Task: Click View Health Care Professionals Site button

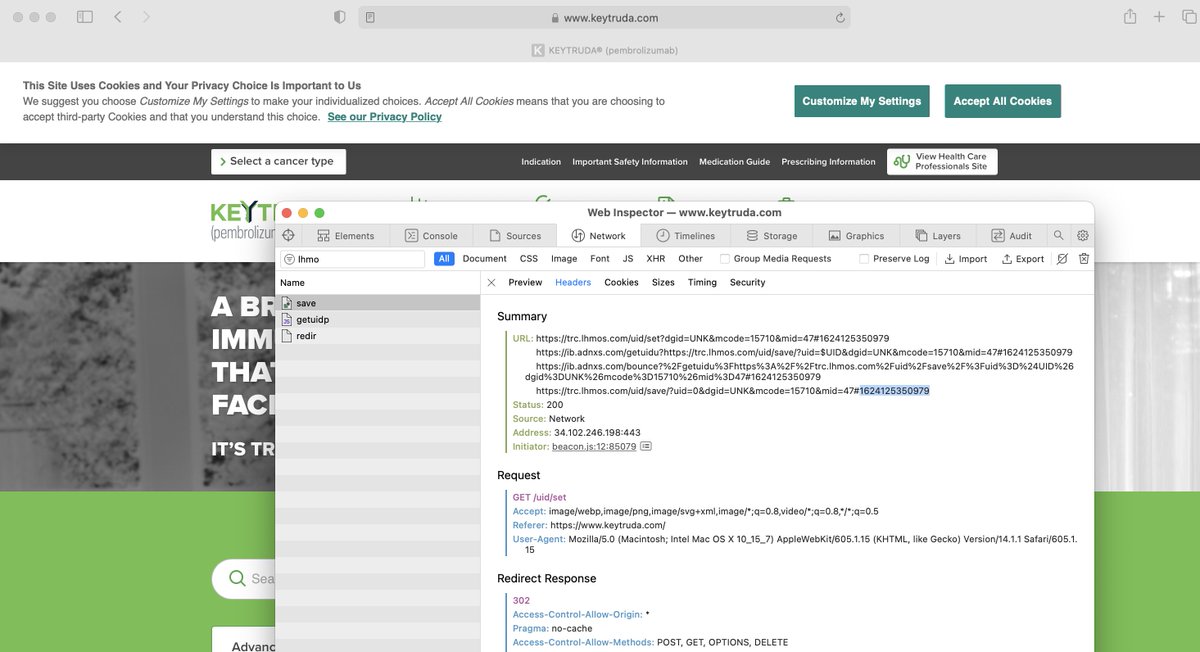Action: (942, 162)
